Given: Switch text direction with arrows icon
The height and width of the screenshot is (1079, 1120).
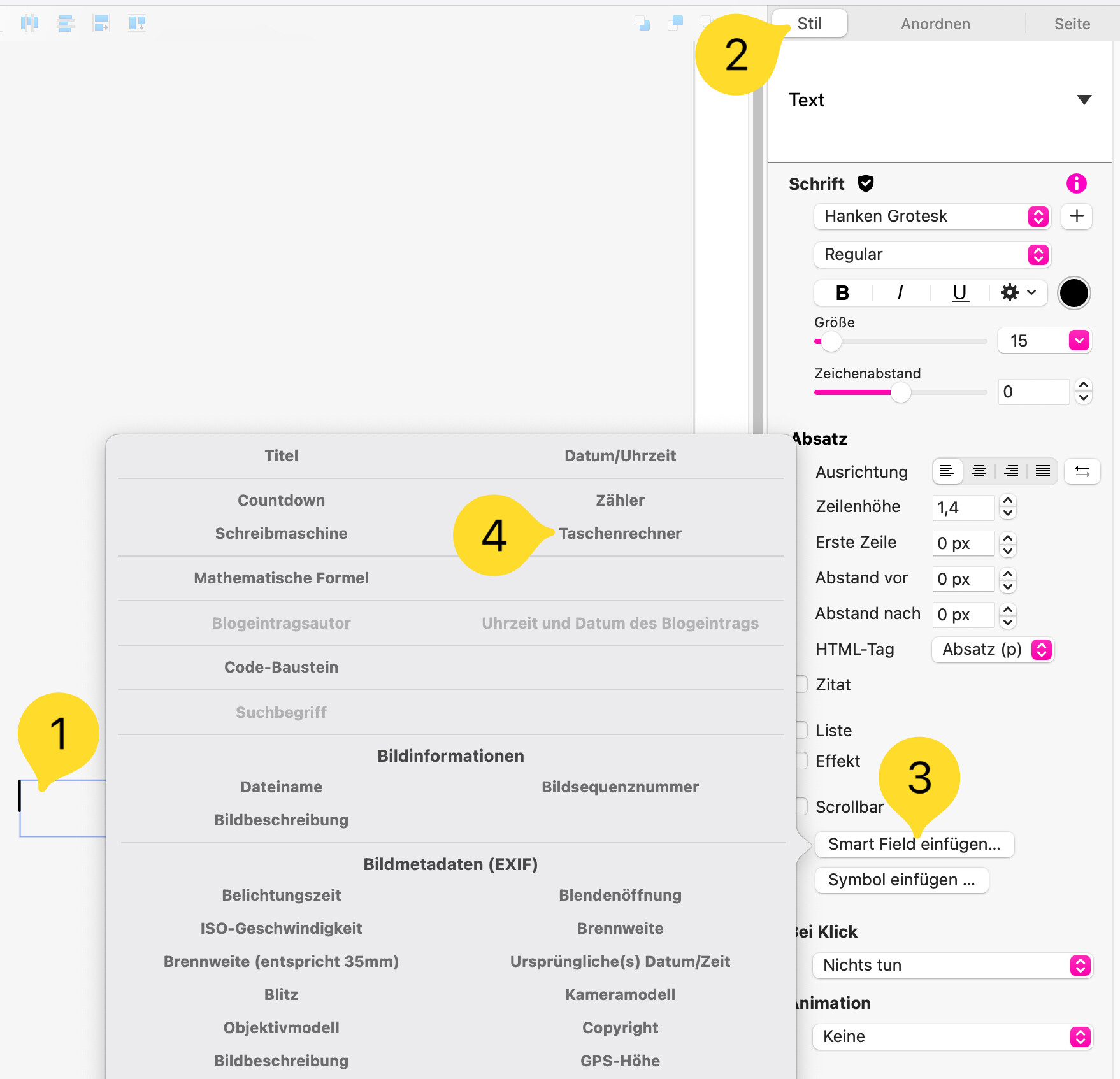Looking at the screenshot, I should [1082, 471].
